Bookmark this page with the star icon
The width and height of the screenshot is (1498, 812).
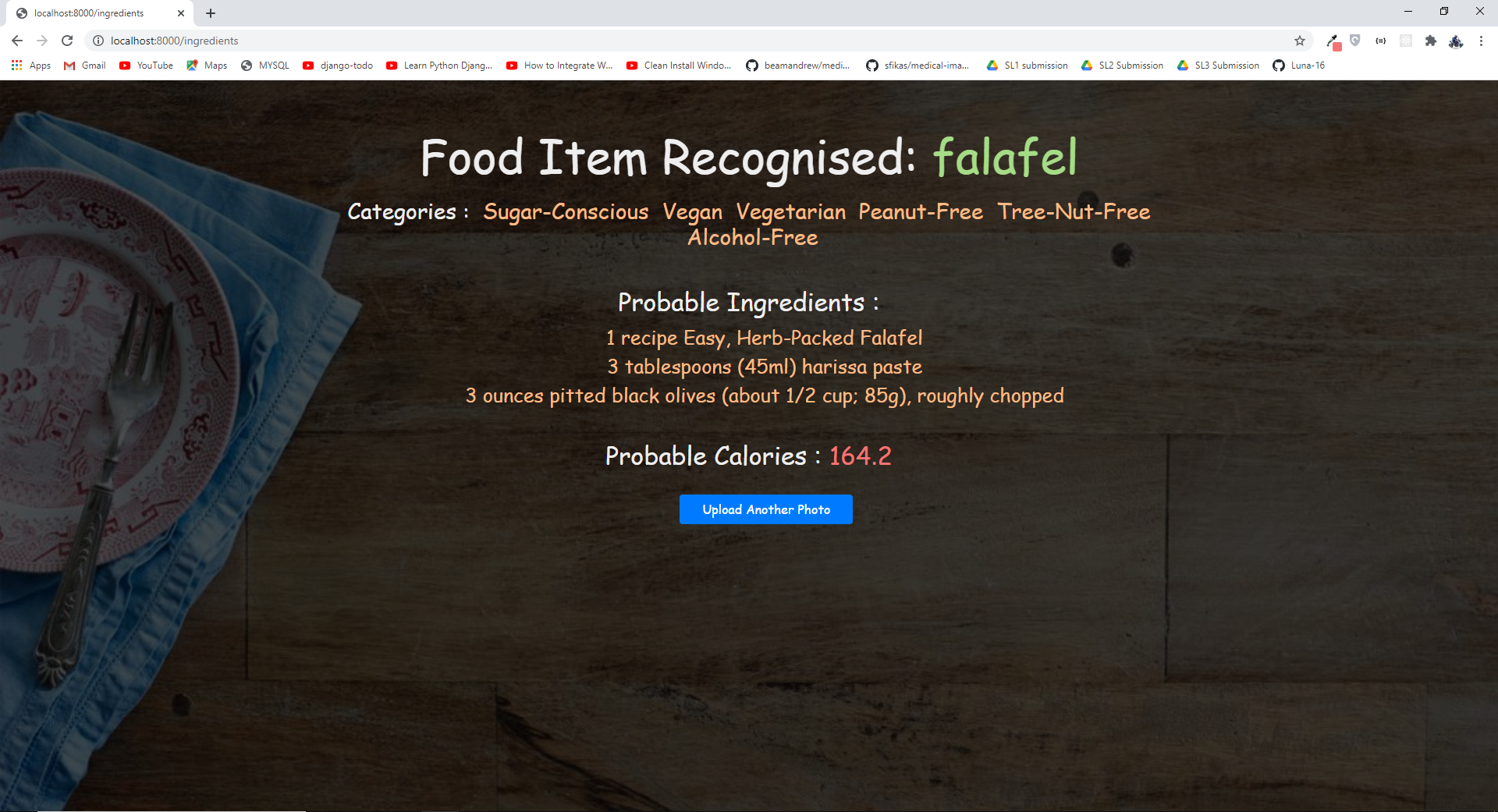(x=1300, y=41)
